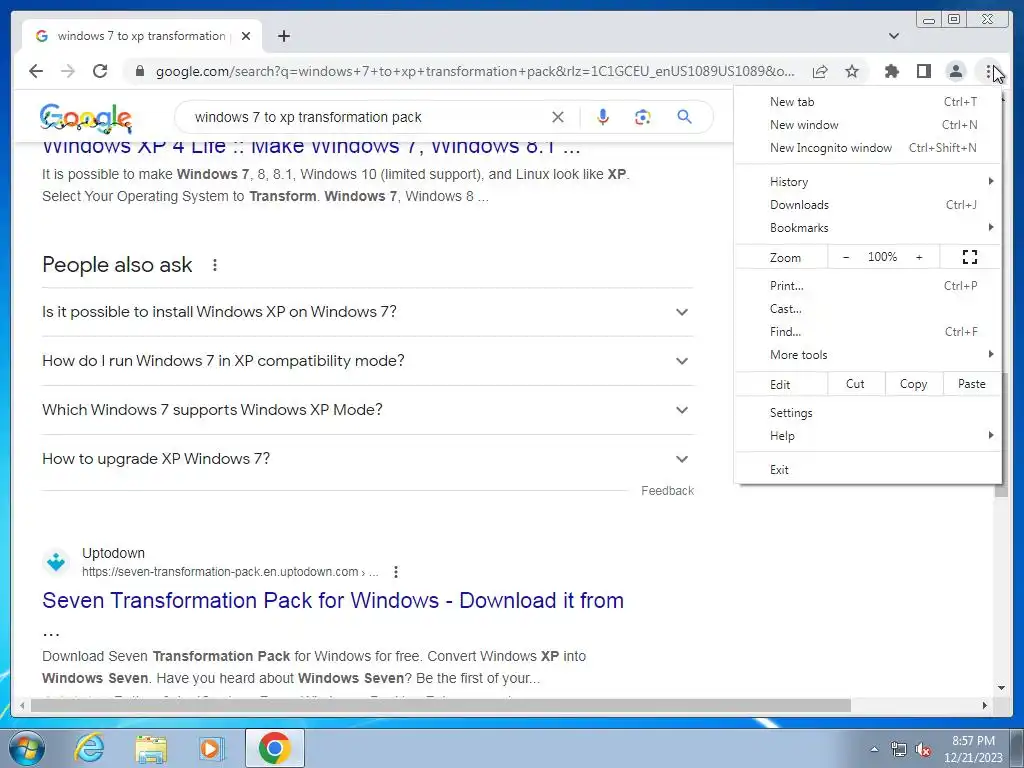Click Copy in the Edit row
1024x768 pixels.
tap(914, 384)
